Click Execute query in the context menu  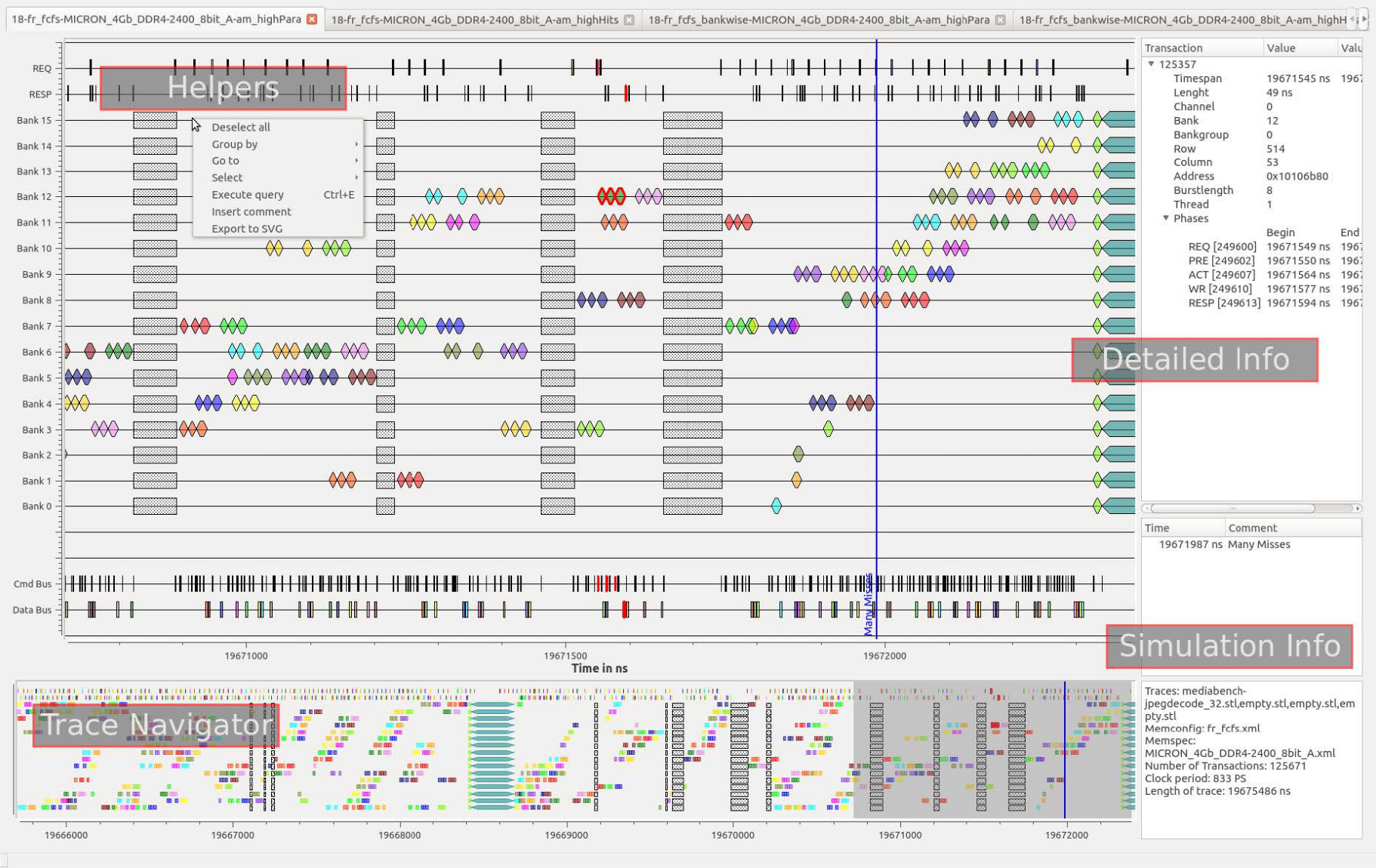pos(247,194)
